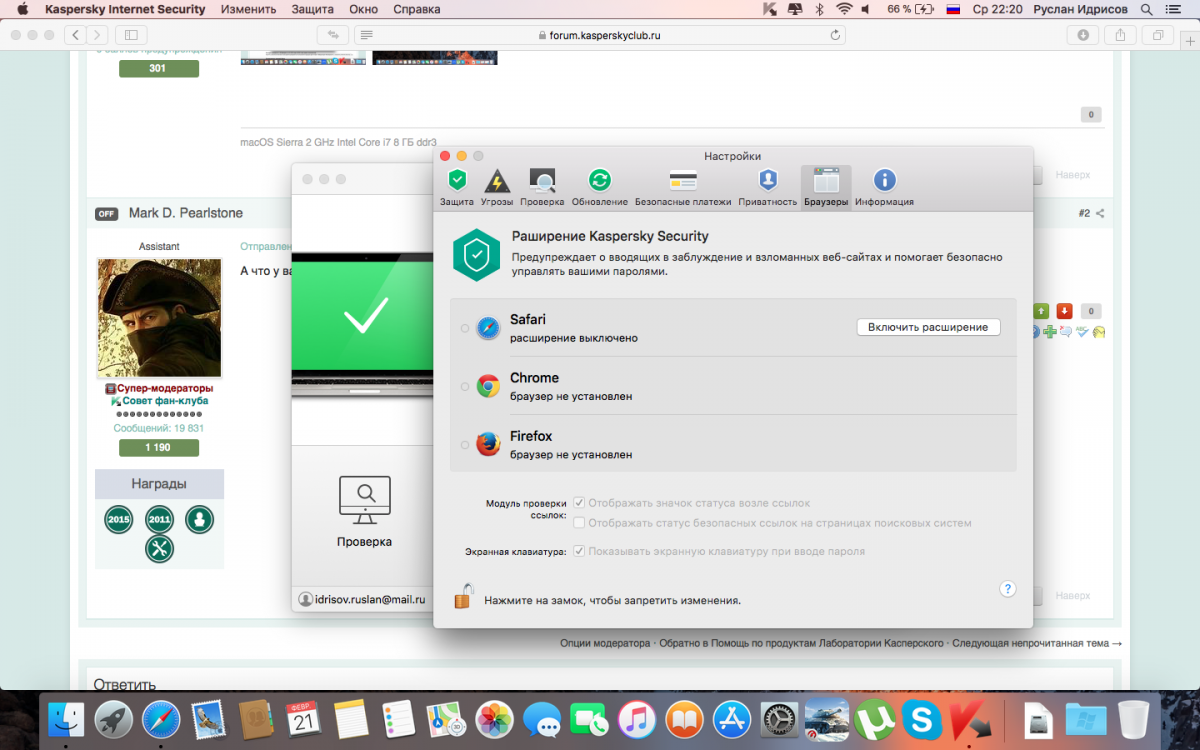The height and width of the screenshot is (750, 1200).
Task: Click Kaspersky K icon in menu bar
Action: click(769, 9)
